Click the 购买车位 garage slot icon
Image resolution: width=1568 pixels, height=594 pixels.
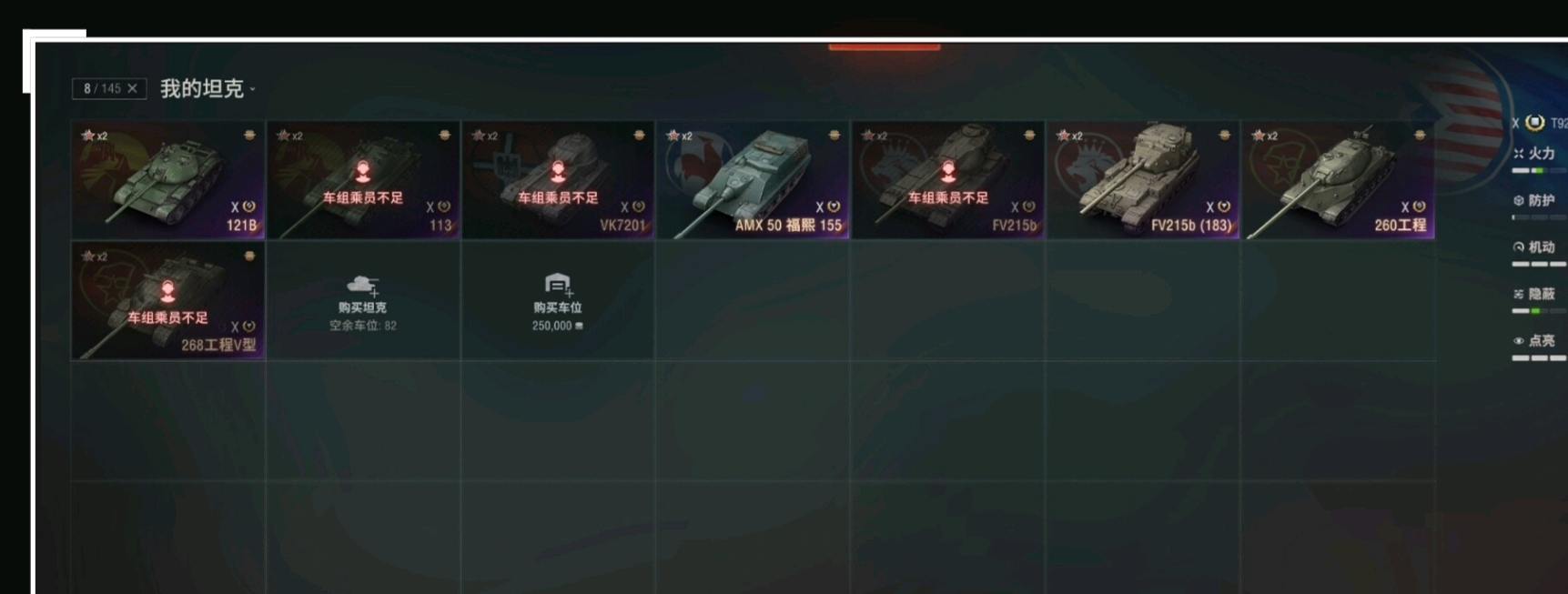coord(558,285)
